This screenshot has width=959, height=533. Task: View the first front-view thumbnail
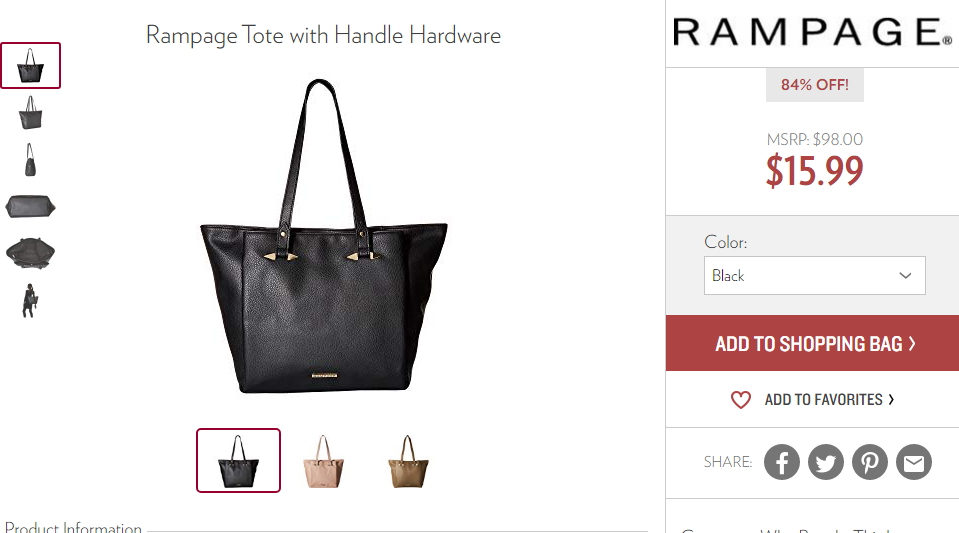point(31,65)
